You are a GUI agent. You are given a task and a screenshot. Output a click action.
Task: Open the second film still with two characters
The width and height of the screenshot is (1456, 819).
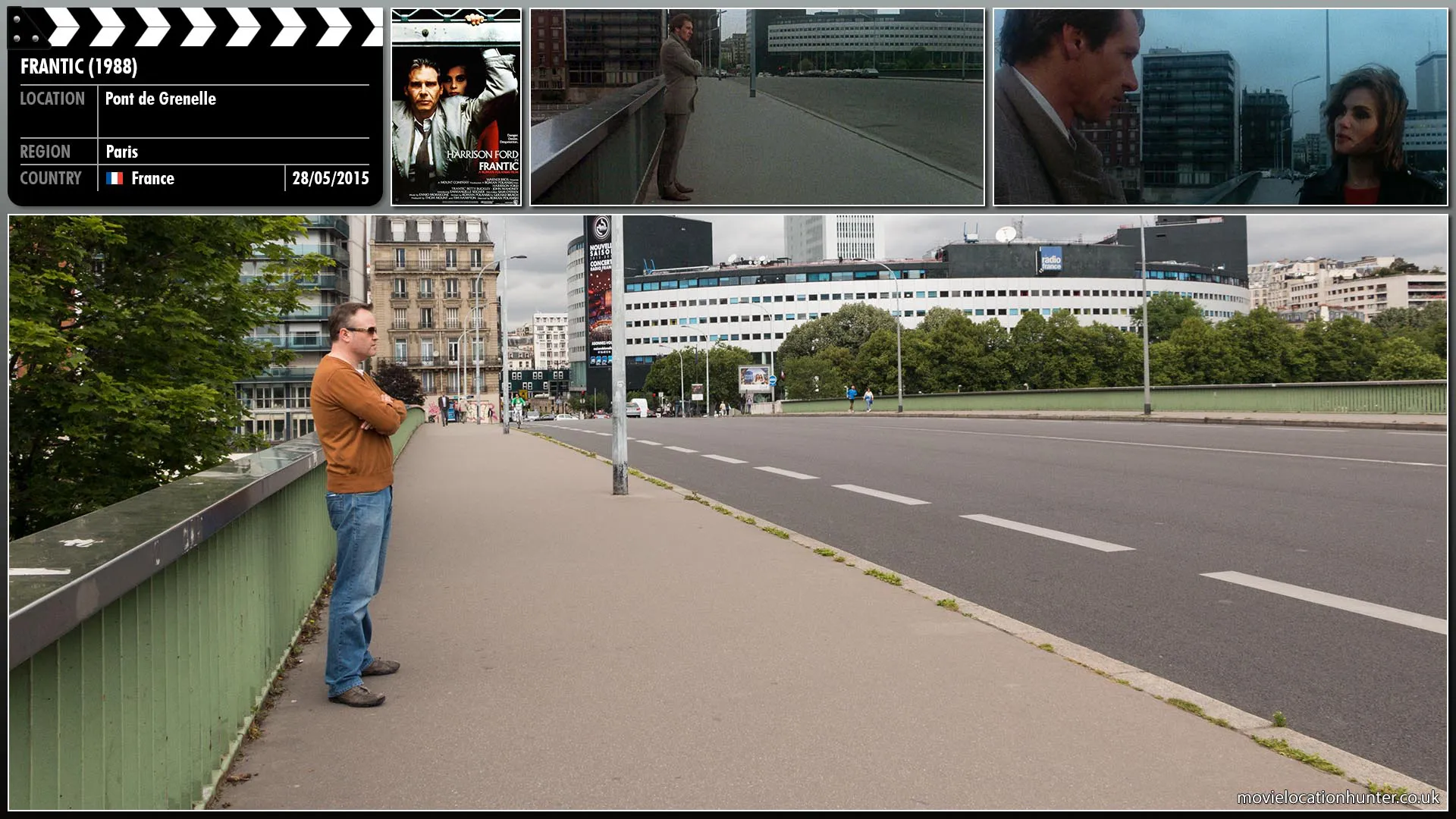(x=1221, y=106)
